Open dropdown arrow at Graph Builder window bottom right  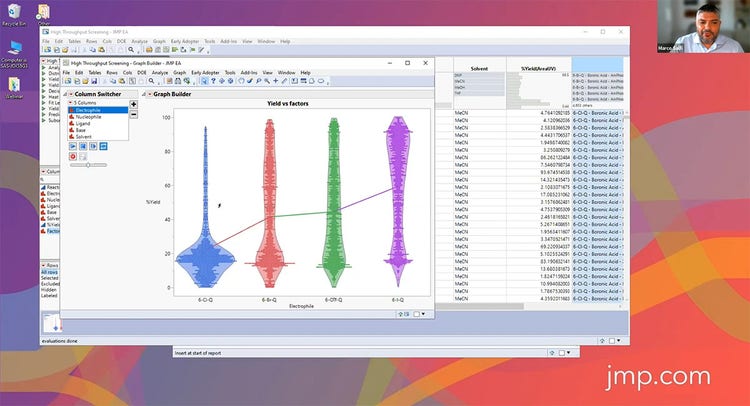[x=423, y=314]
